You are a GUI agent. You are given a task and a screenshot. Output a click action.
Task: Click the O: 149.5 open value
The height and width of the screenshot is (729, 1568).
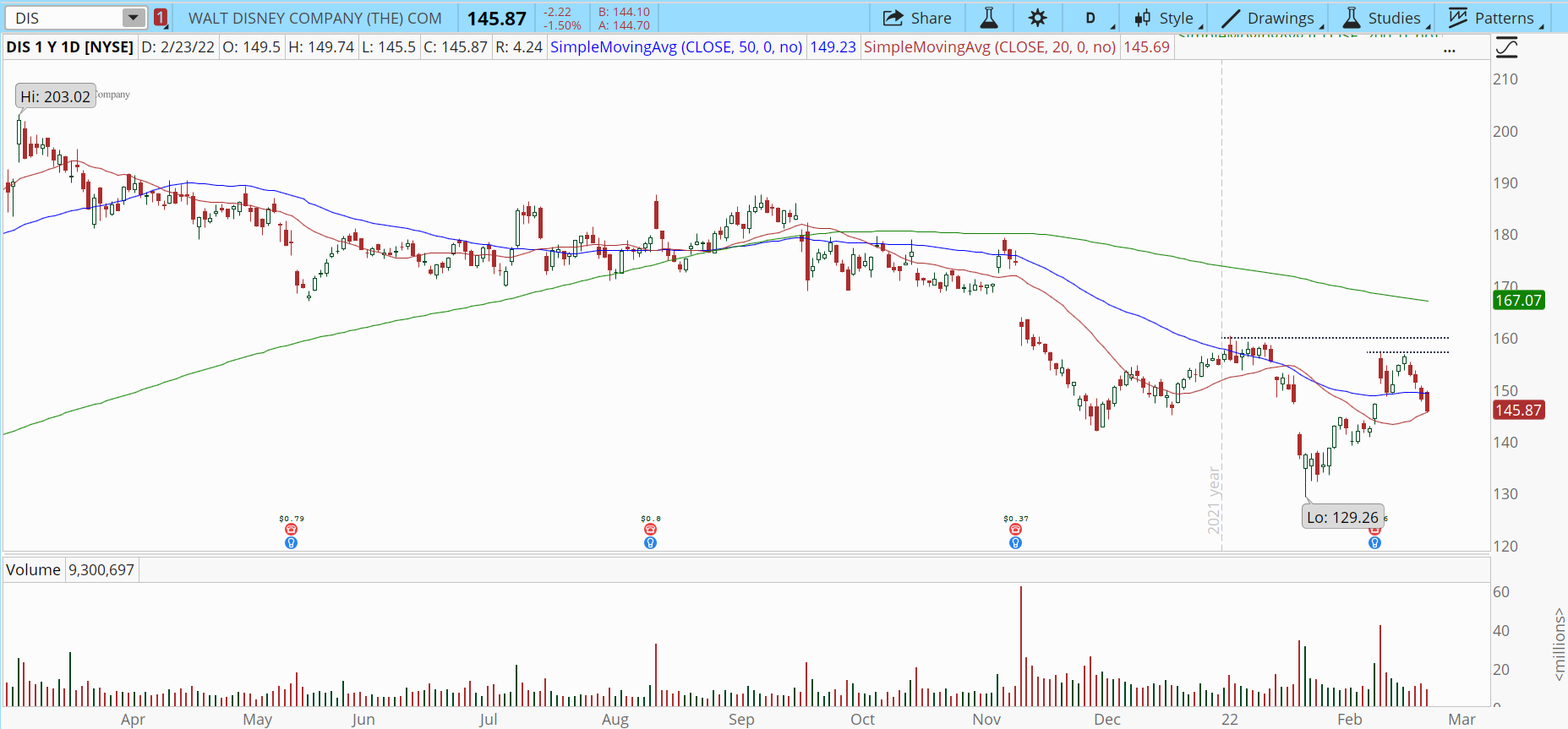(x=251, y=47)
